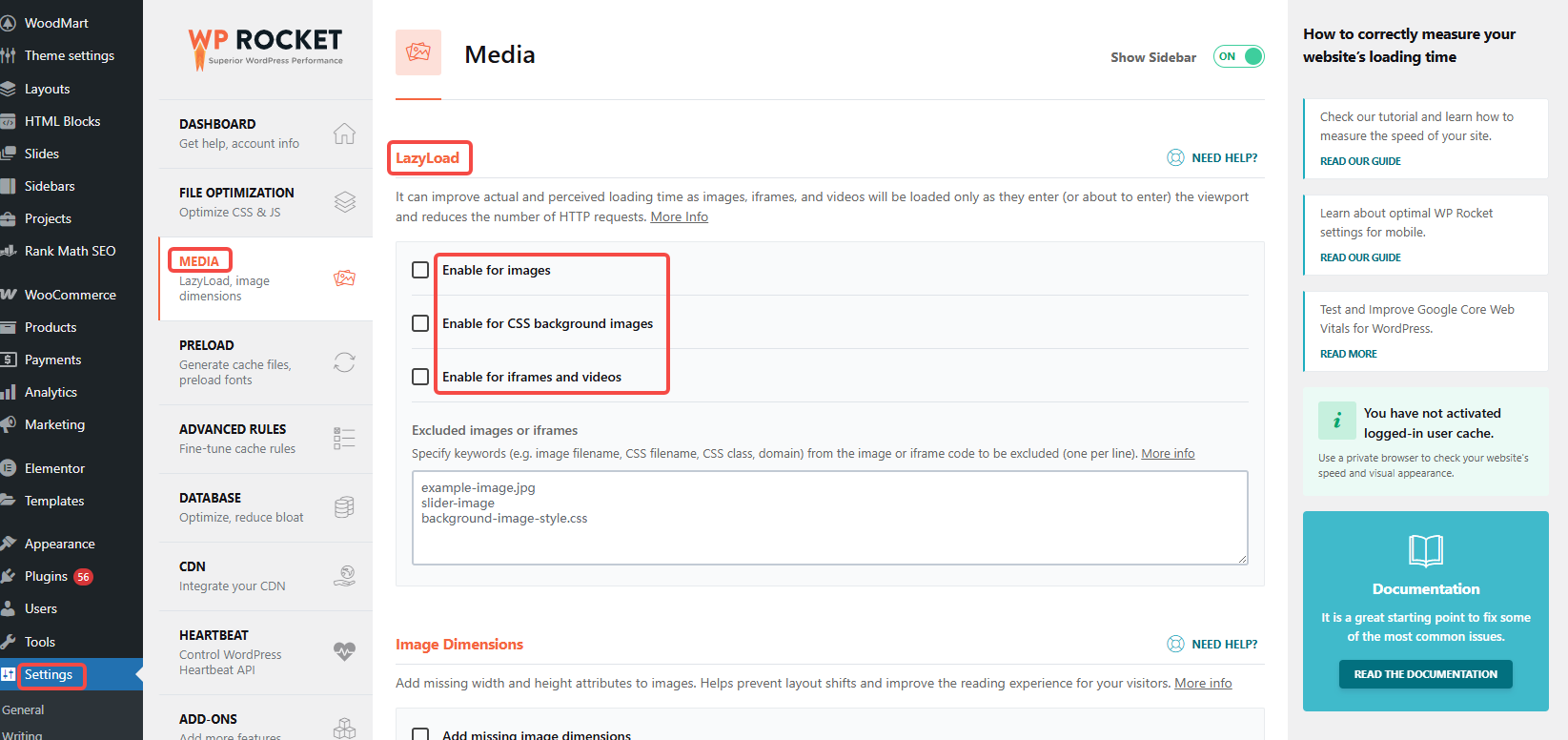
Task: Open Read More for Core Web Vitals
Action: [x=1348, y=354]
